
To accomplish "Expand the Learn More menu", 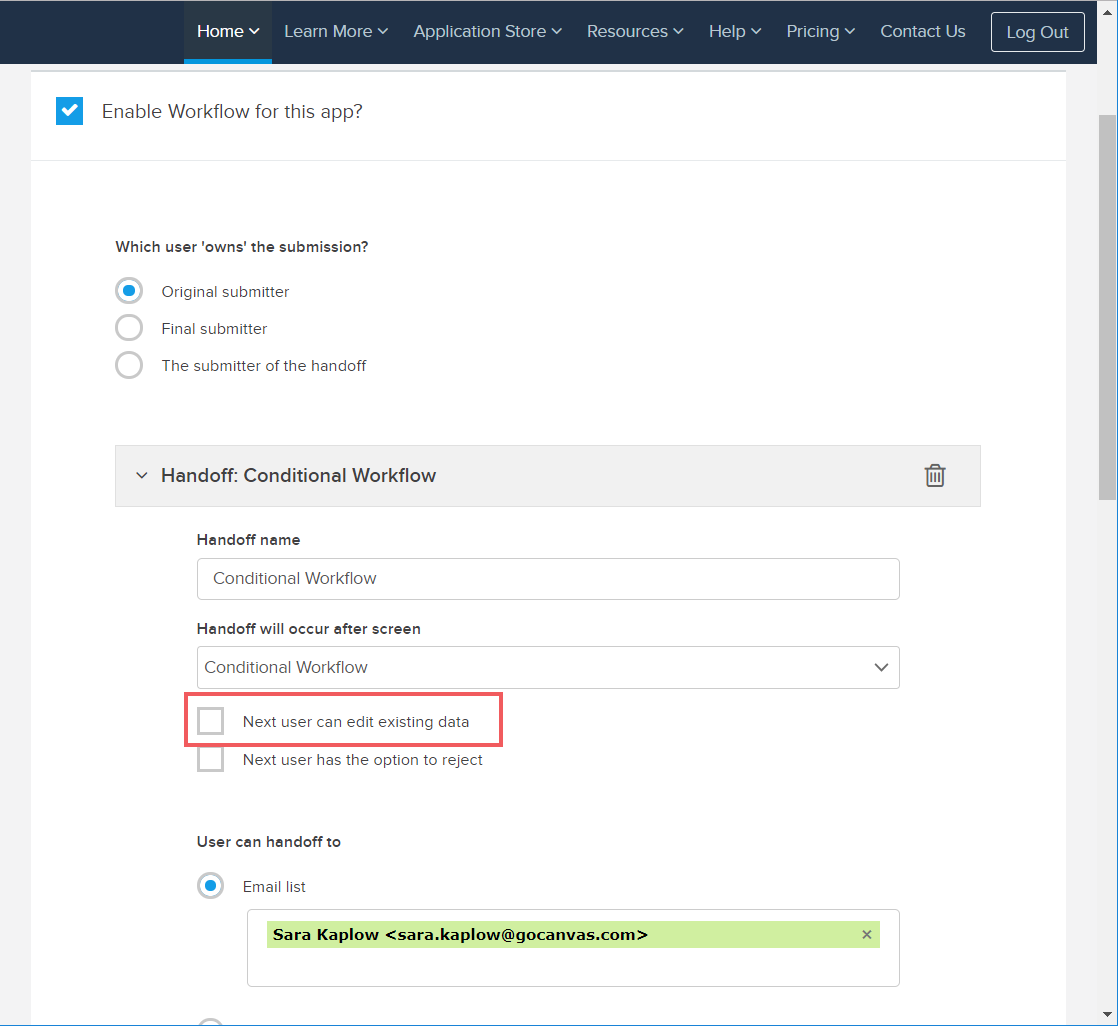I will tap(335, 32).
